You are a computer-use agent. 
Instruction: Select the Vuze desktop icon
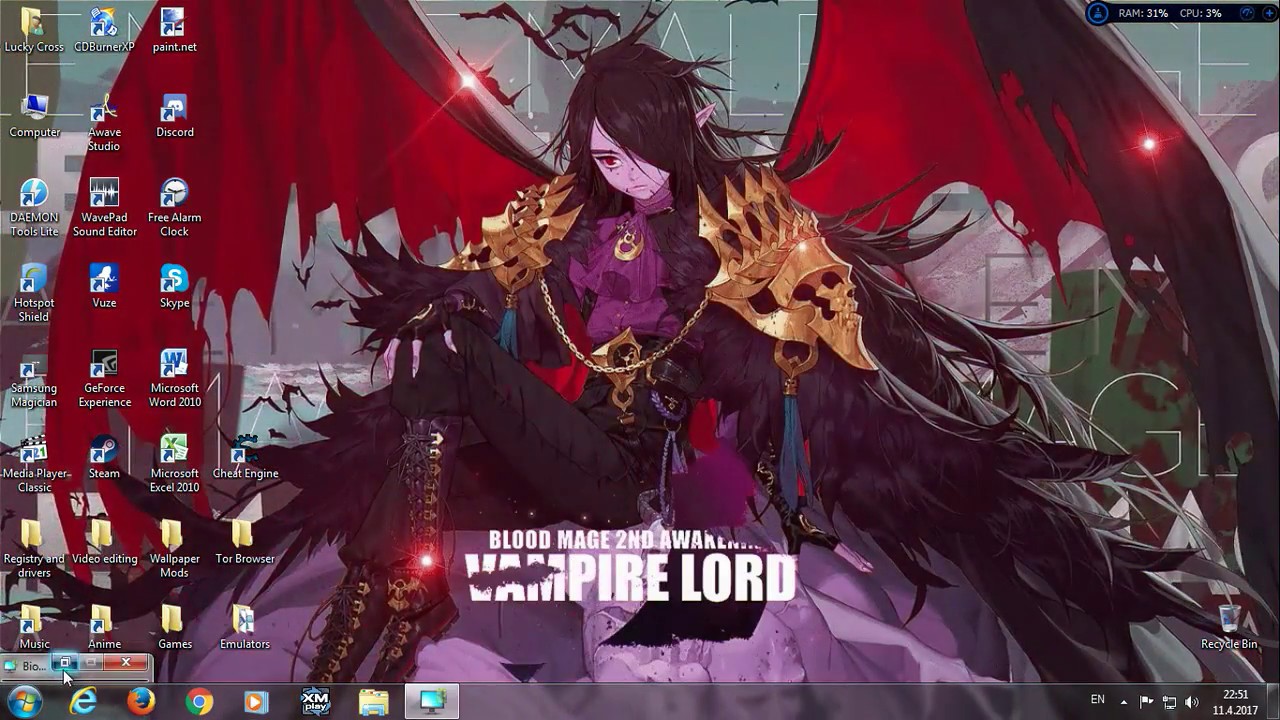[x=104, y=286]
